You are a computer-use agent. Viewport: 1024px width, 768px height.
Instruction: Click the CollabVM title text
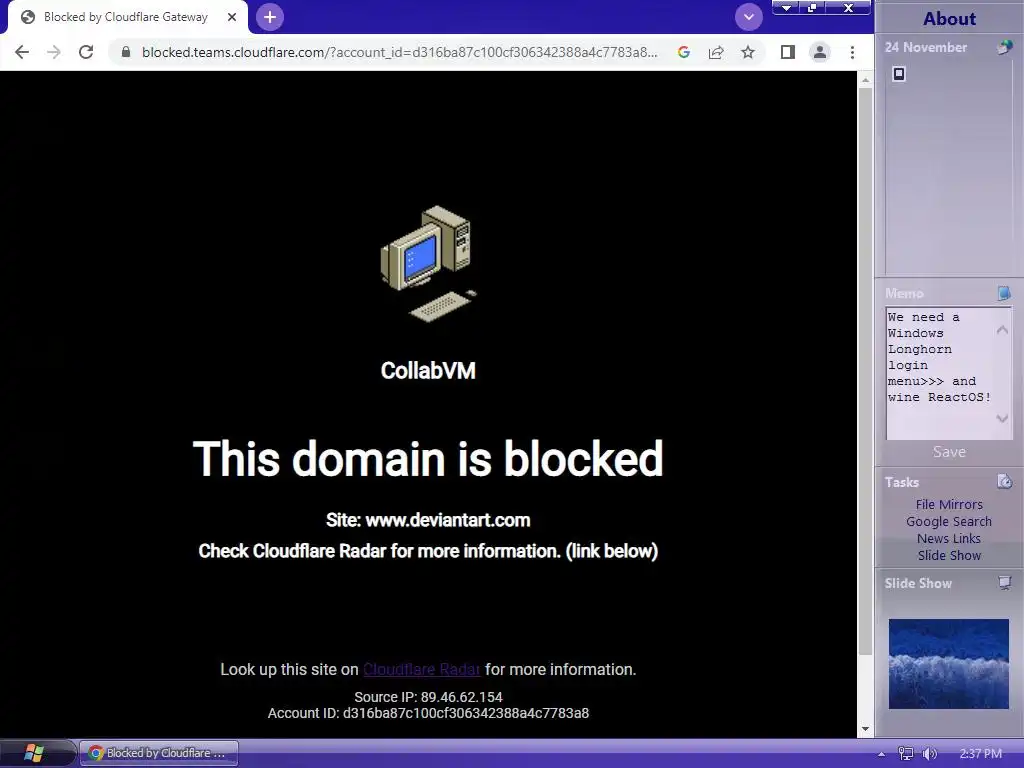[x=428, y=371]
